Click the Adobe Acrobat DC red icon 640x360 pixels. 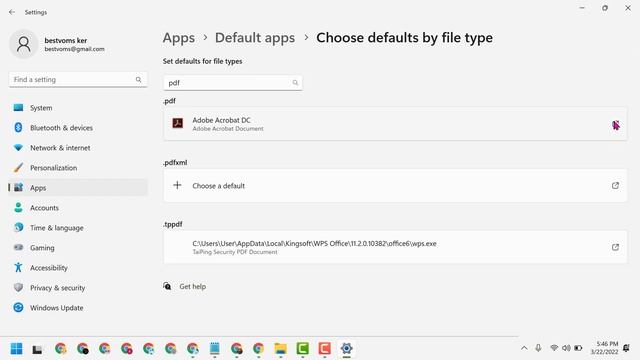178,123
